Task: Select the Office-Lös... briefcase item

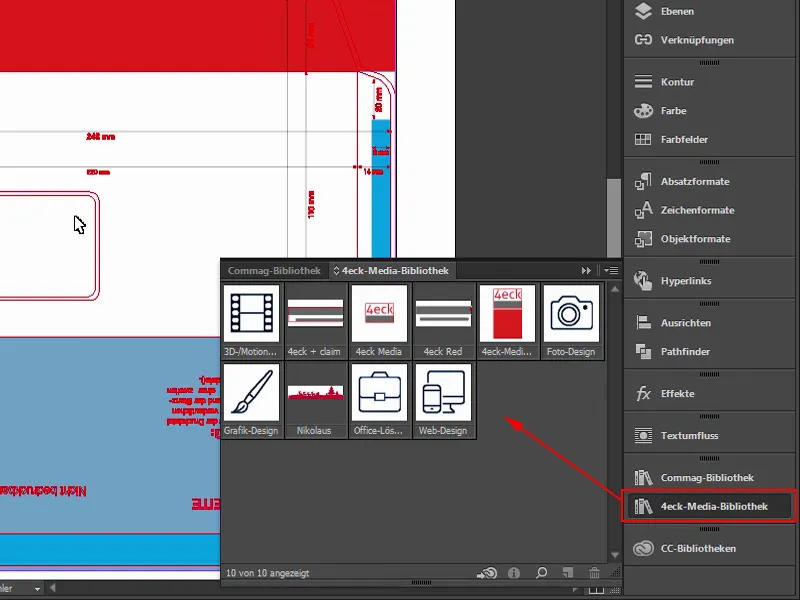Action: tap(379, 401)
